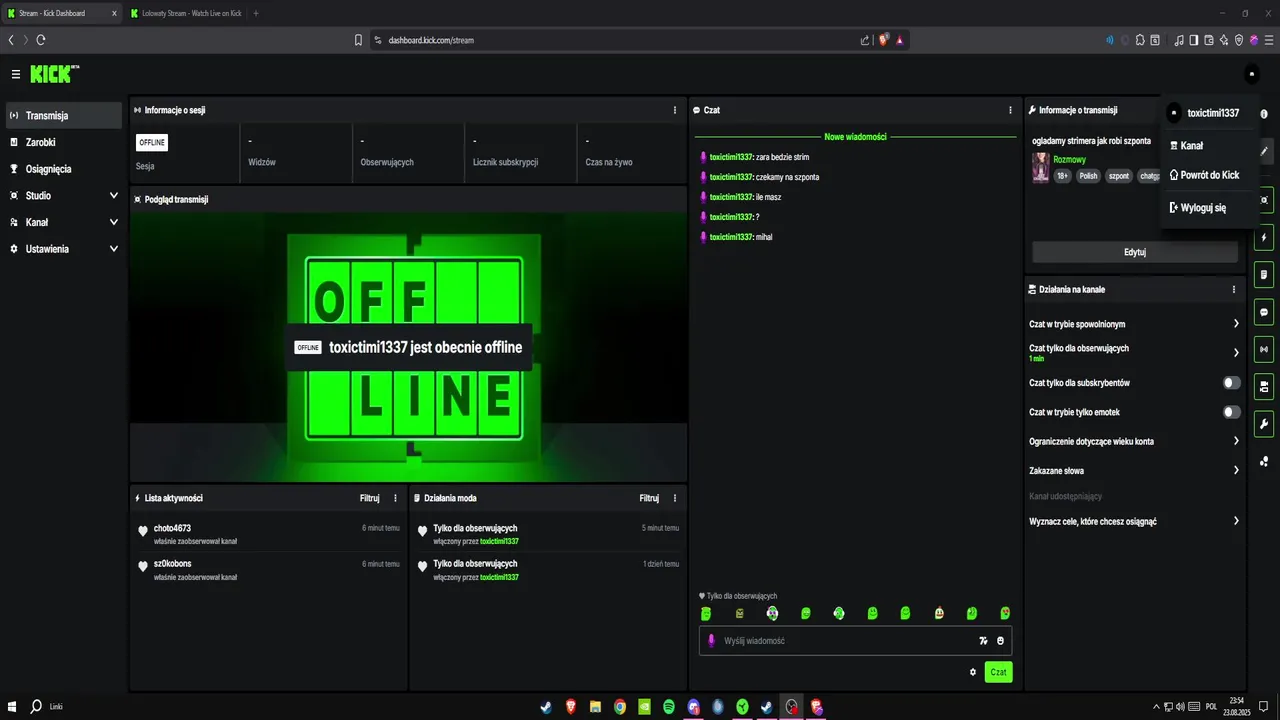Open the profile avatar in the top bar
This screenshot has height=720, width=1280.
[x=1252, y=74]
